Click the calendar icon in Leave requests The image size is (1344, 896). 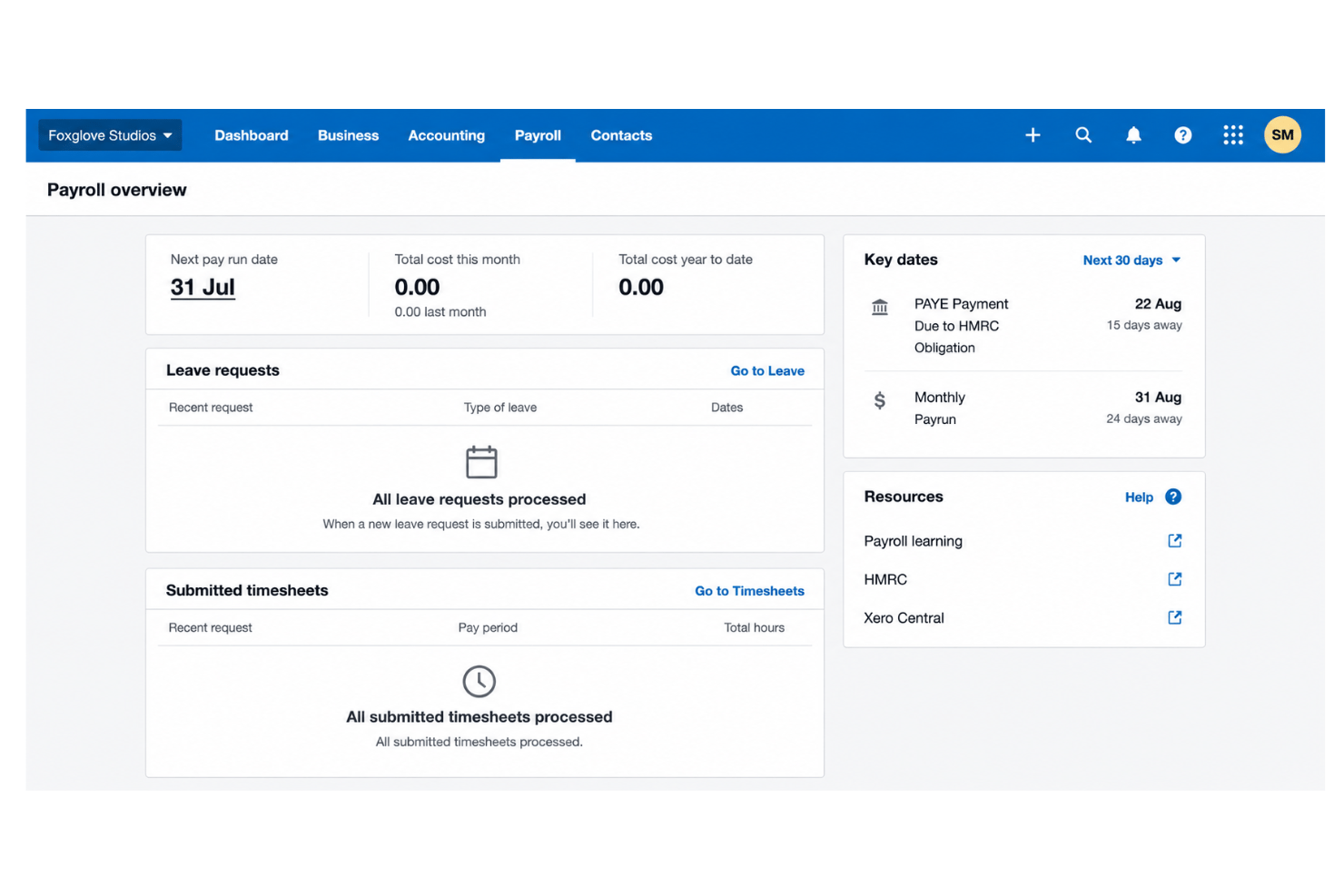click(x=481, y=462)
